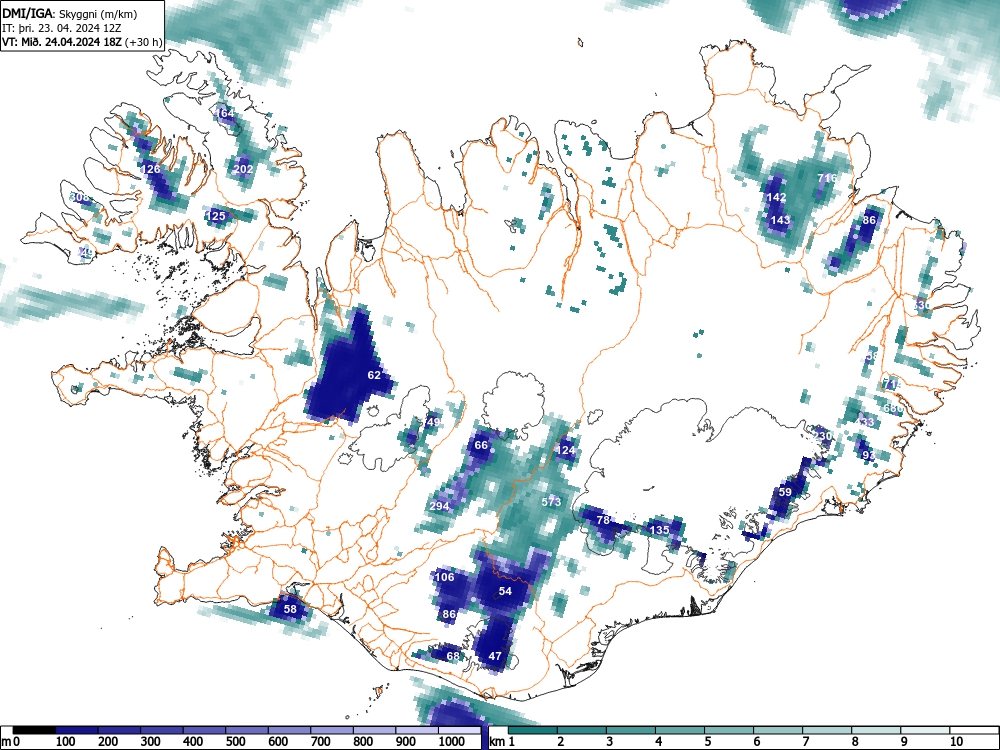Click the 500 label on the m scale
Image resolution: width=1000 pixels, height=750 pixels.
(x=235, y=741)
